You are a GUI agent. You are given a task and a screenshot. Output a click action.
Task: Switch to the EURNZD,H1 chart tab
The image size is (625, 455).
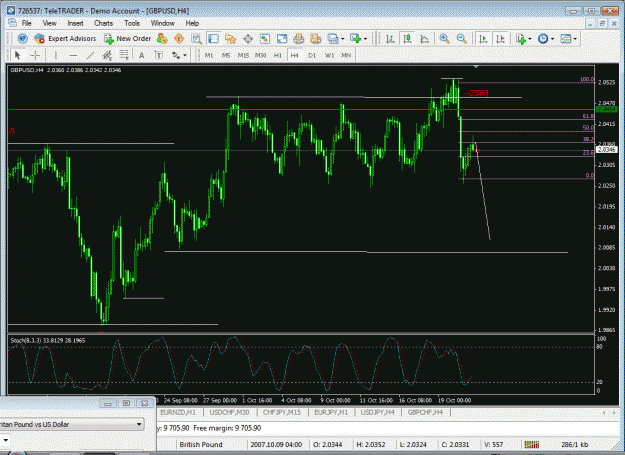coord(178,412)
